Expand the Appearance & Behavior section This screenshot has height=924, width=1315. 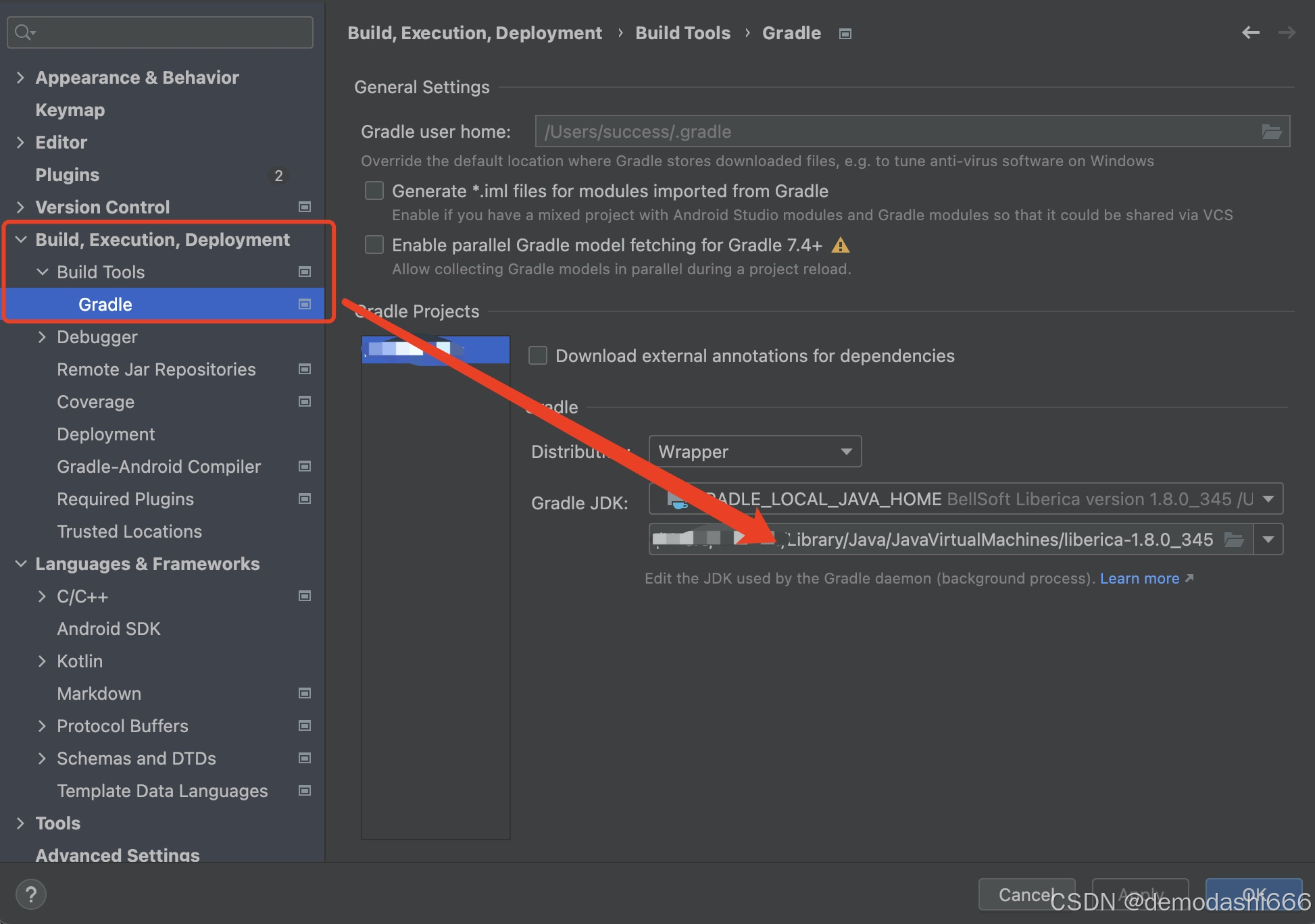(20, 78)
